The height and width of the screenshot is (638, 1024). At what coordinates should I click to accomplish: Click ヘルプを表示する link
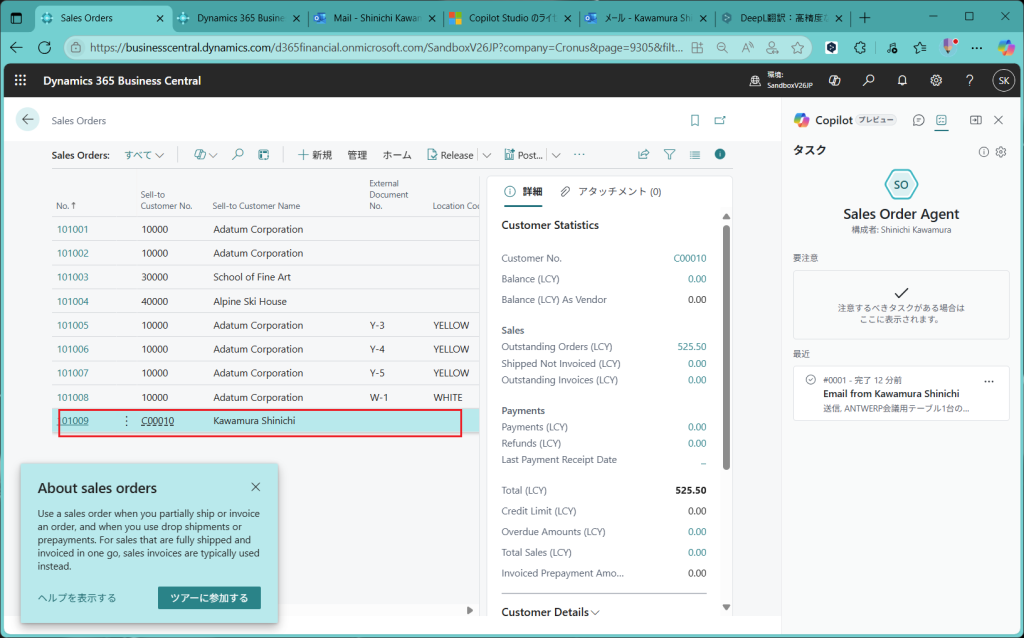(x=77, y=598)
